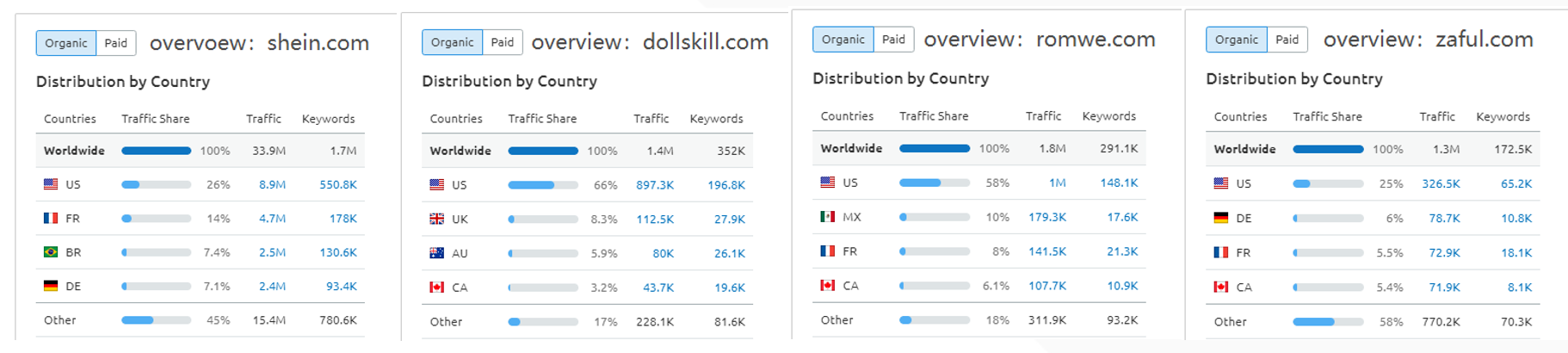Open dollskill.com AU traffic 80K link
This screenshot has height=353, width=1568.
(664, 253)
